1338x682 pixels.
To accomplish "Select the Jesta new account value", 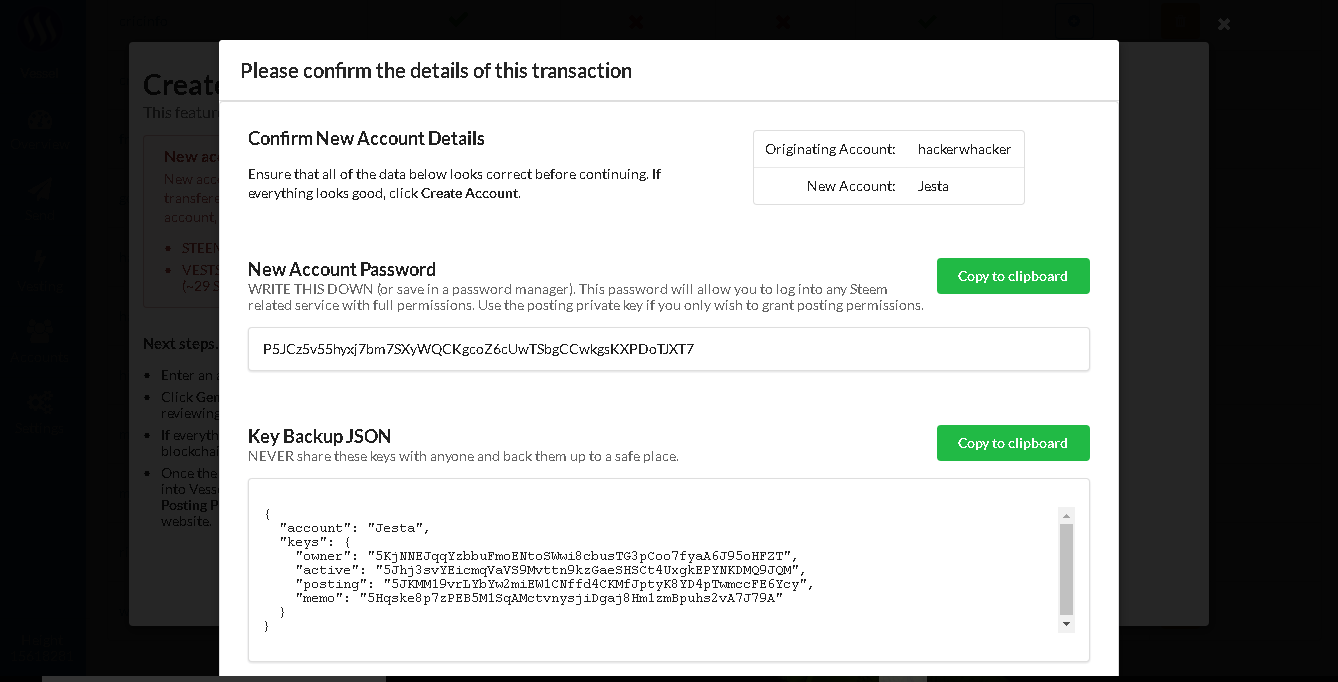I will point(933,186).
